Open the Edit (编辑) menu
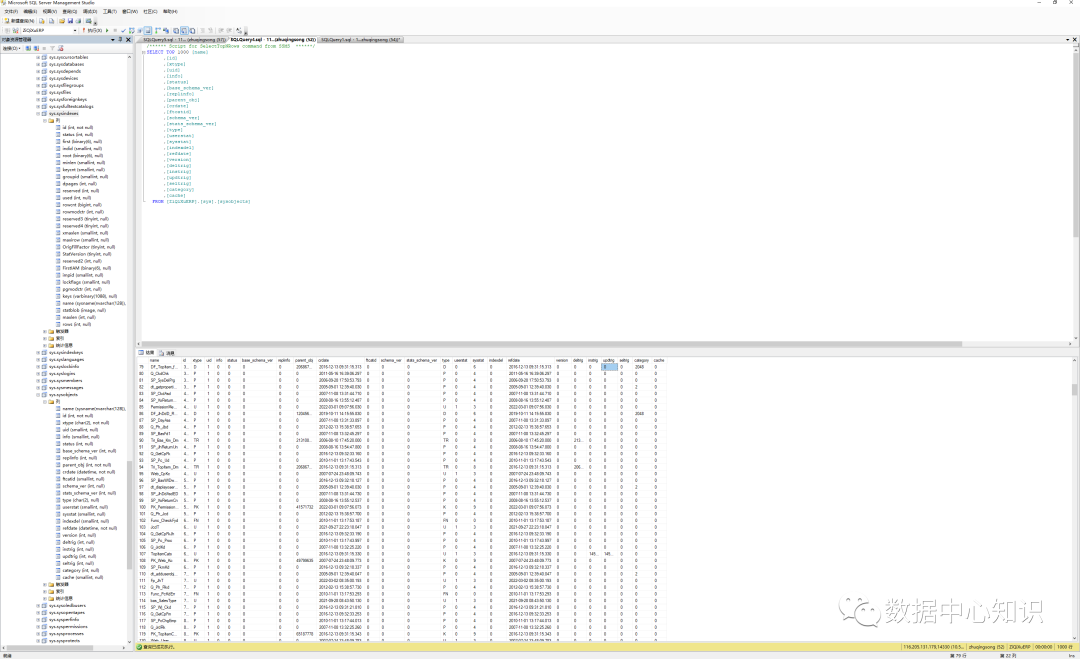Image resolution: width=1080 pixels, height=659 pixels. pyautogui.click(x=30, y=12)
